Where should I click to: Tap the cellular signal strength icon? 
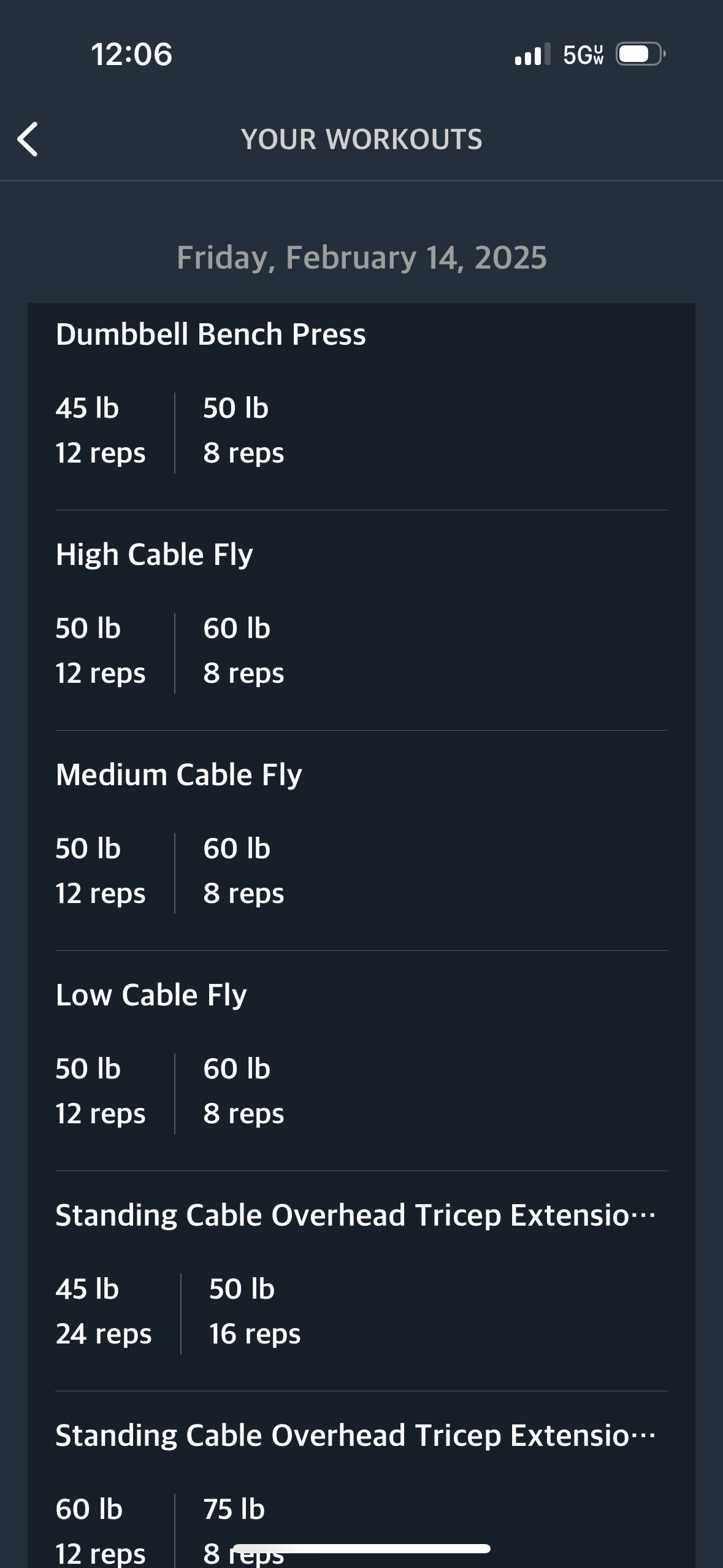click(532, 54)
